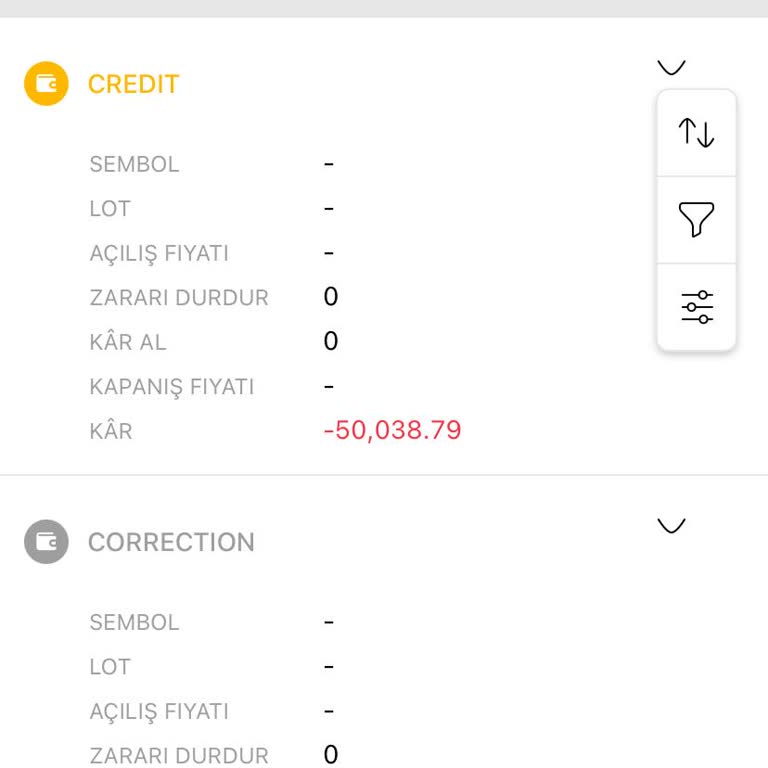Click the red -50,038.79 profit value
The image size is (768, 768).
click(392, 431)
